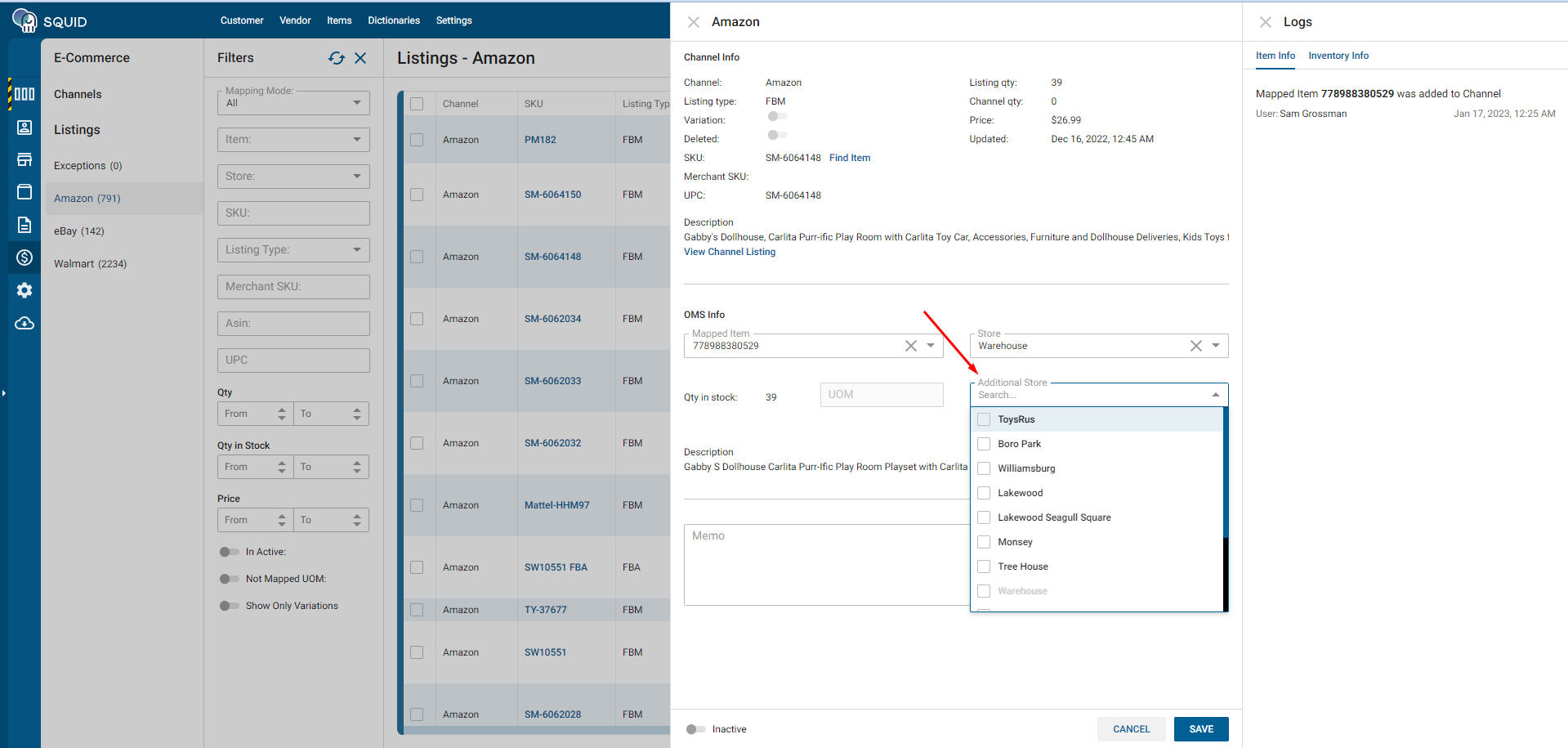Open the Settings menu
The image size is (1568, 748).
click(454, 20)
